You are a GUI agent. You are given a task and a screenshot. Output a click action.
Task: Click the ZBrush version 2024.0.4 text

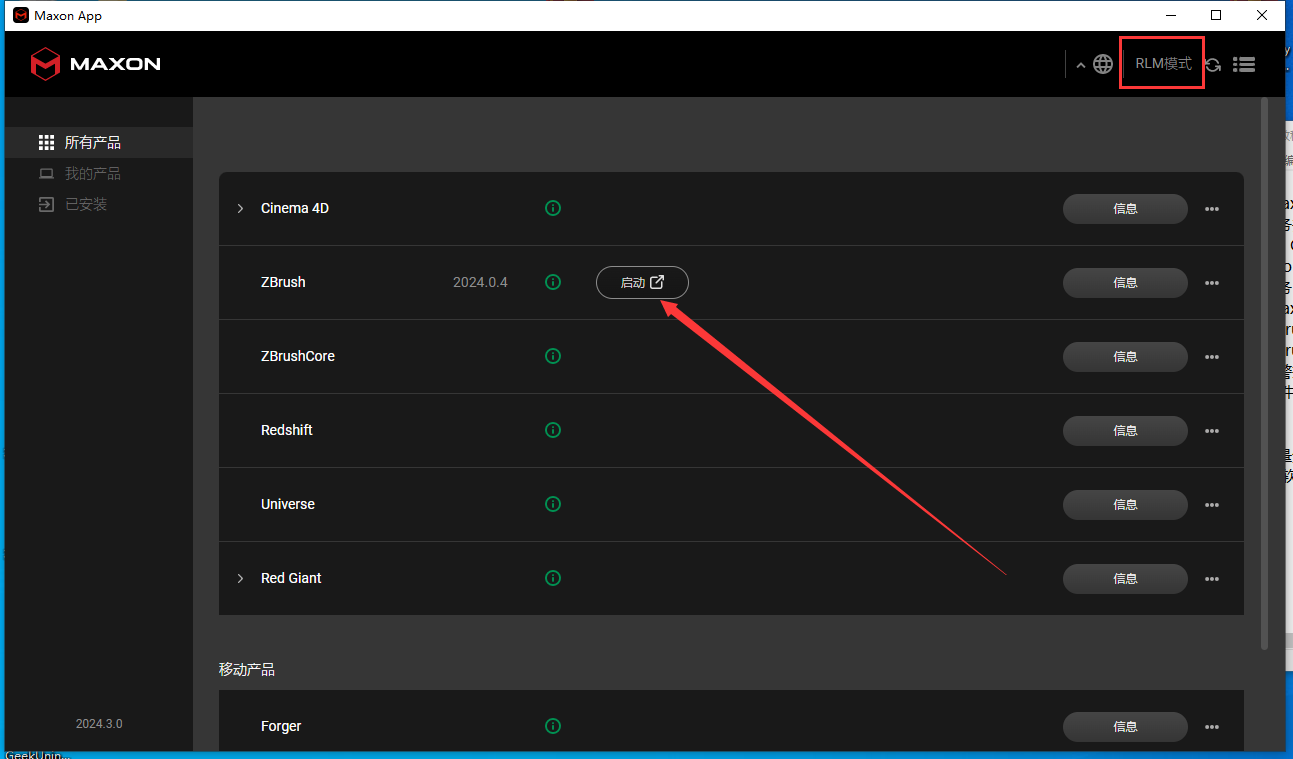(x=480, y=282)
